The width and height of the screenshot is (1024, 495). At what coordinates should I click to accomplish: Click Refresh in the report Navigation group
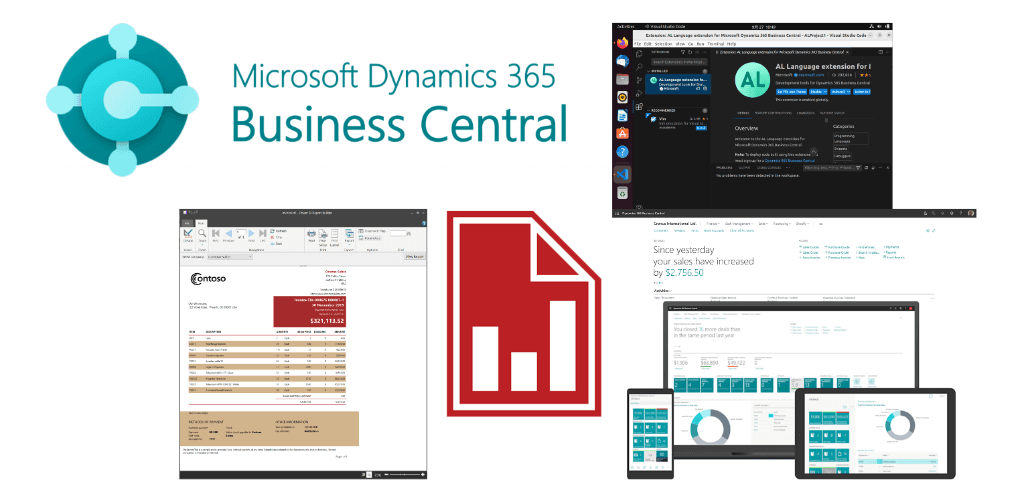(279, 231)
